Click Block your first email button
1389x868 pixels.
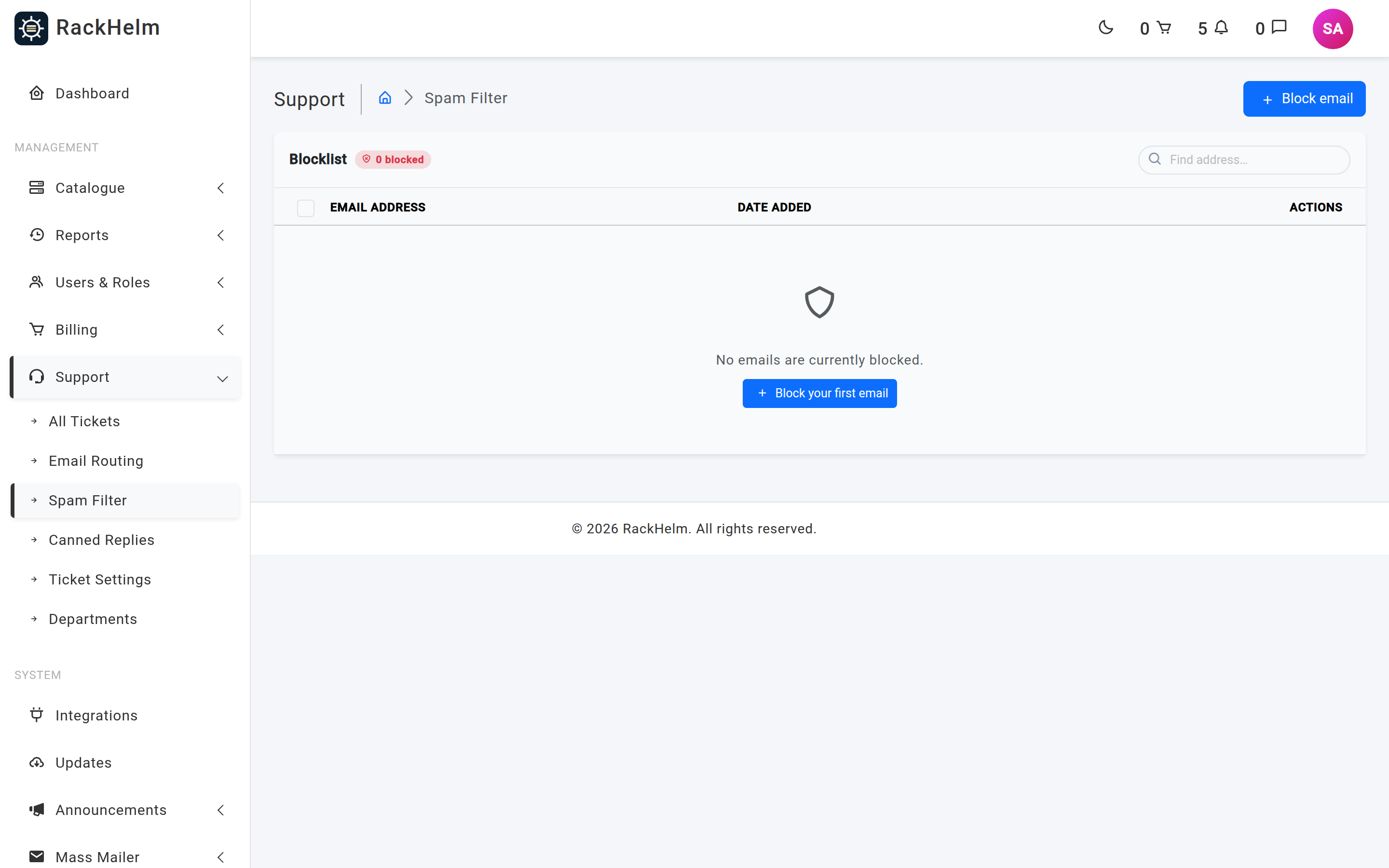point(819,393)
